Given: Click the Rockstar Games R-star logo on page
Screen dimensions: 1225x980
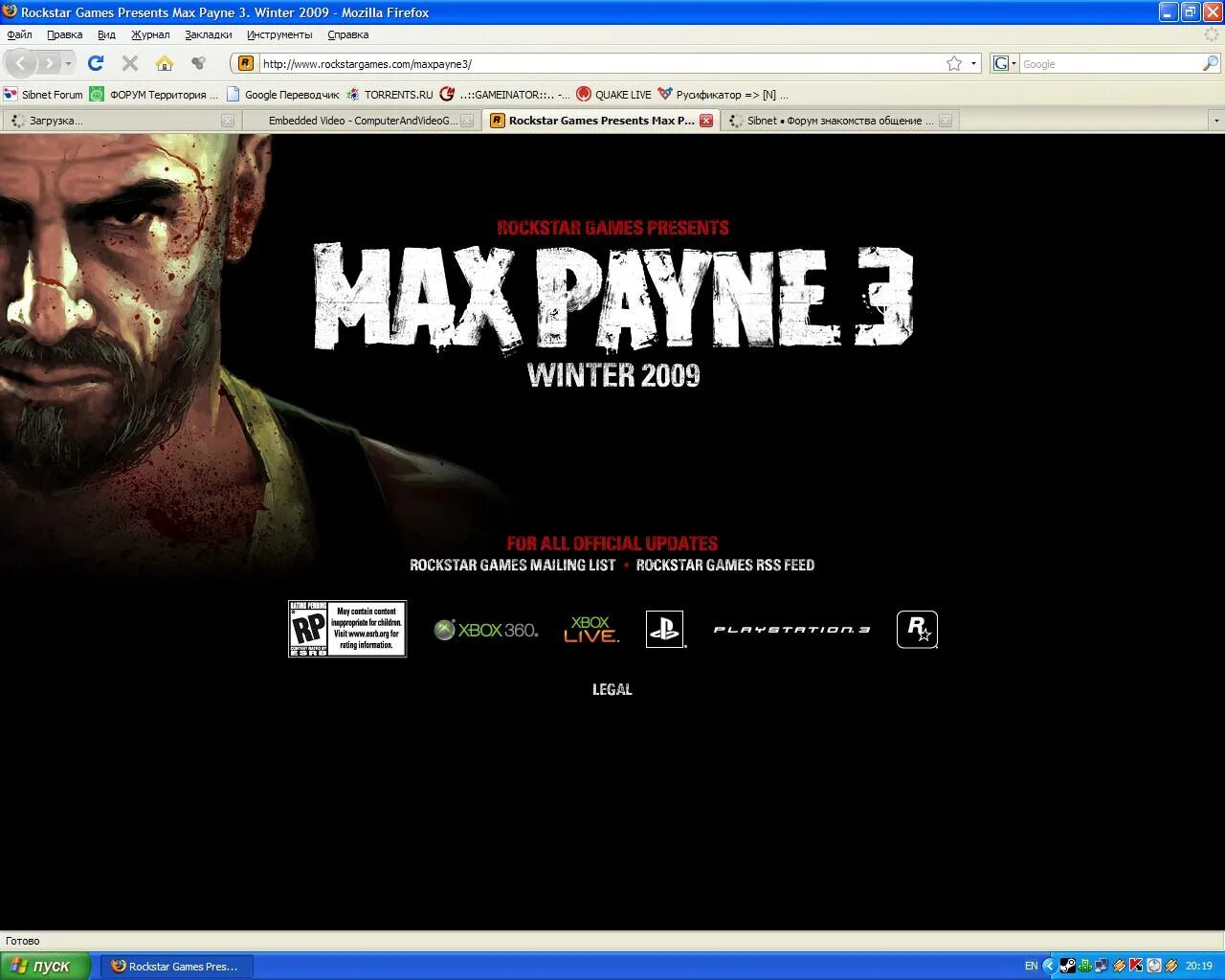Looking at the screenshot, I should tap(917, 629).
